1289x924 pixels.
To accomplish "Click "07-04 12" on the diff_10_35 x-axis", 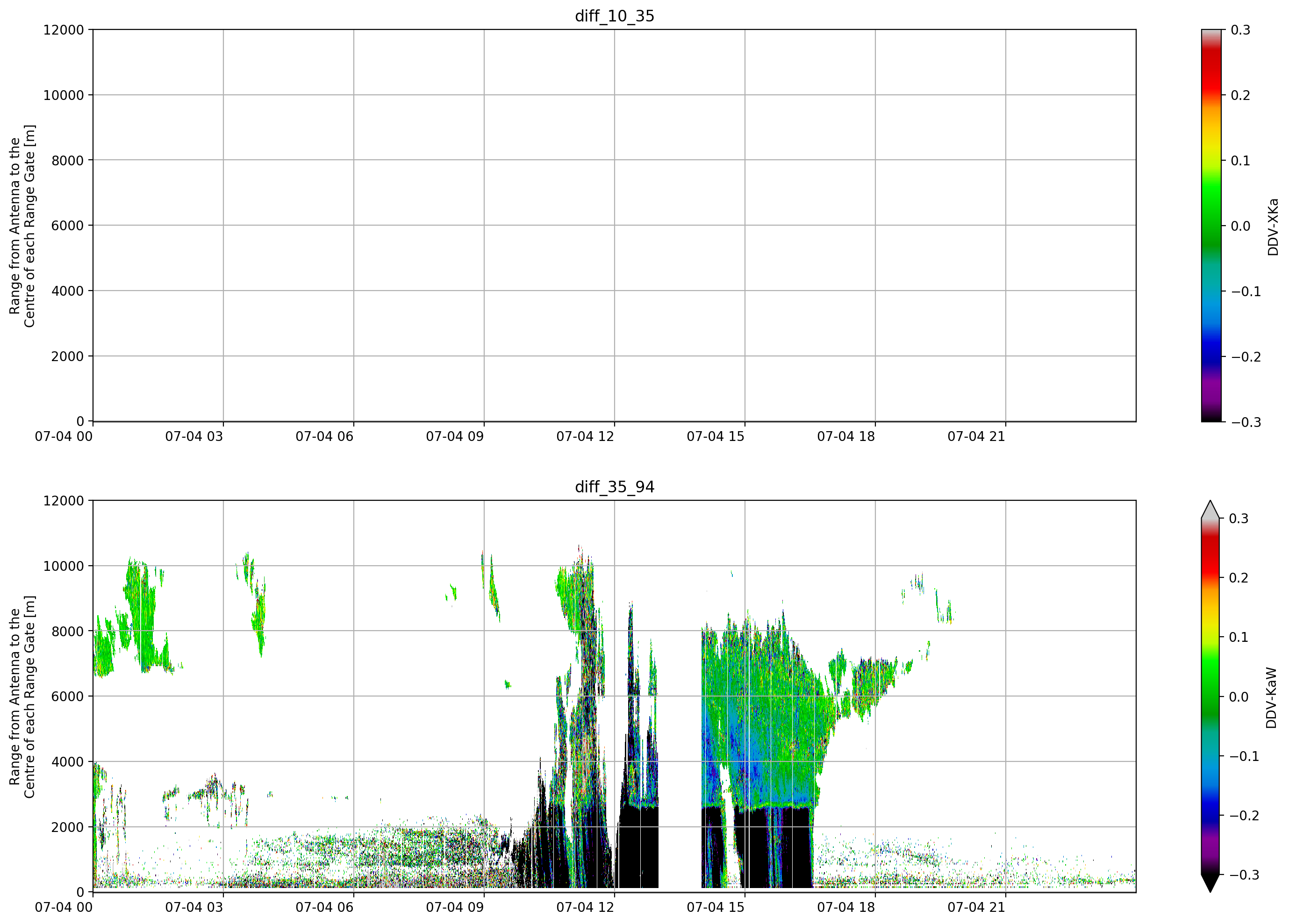I will coord(586,436).
